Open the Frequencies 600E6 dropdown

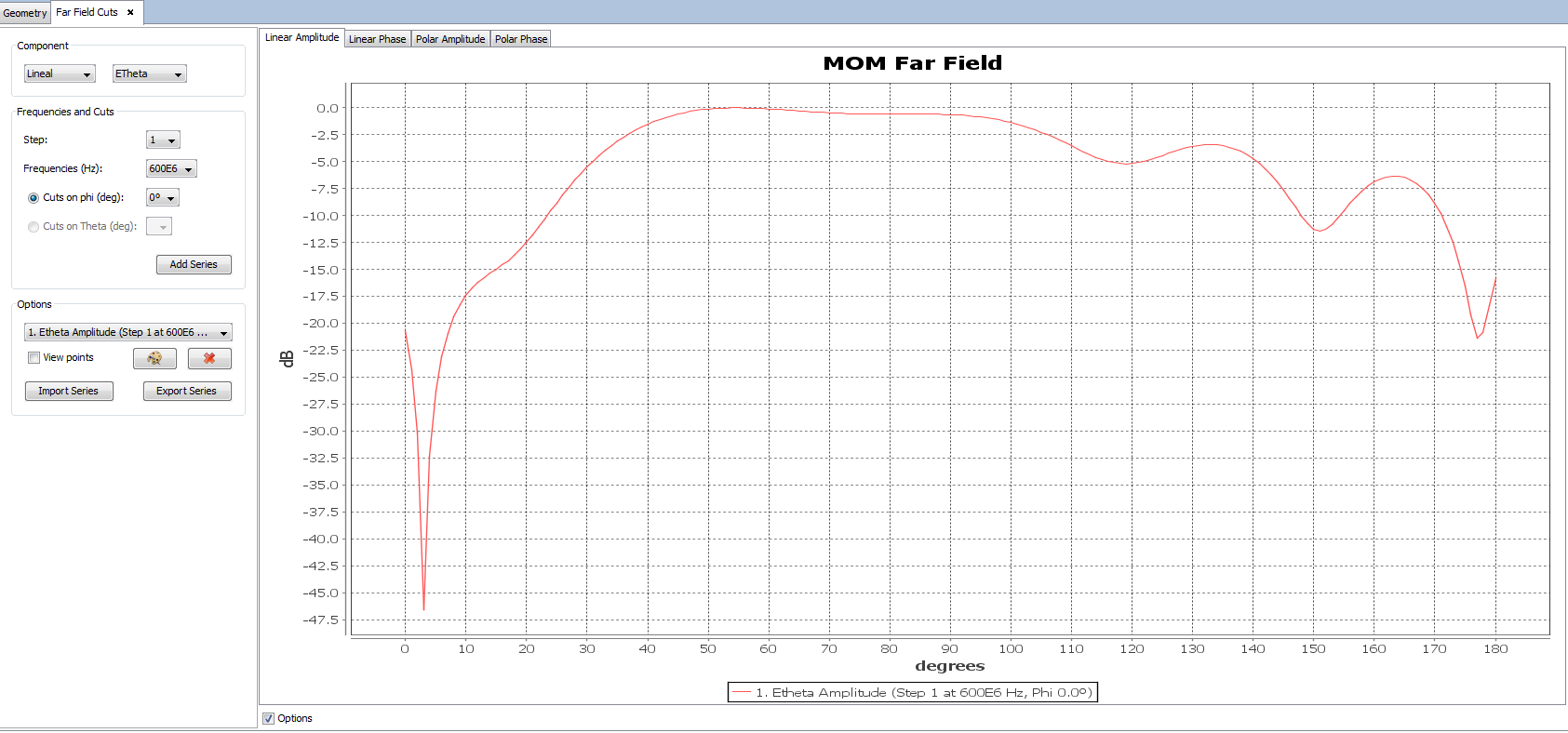click(171, 168)
